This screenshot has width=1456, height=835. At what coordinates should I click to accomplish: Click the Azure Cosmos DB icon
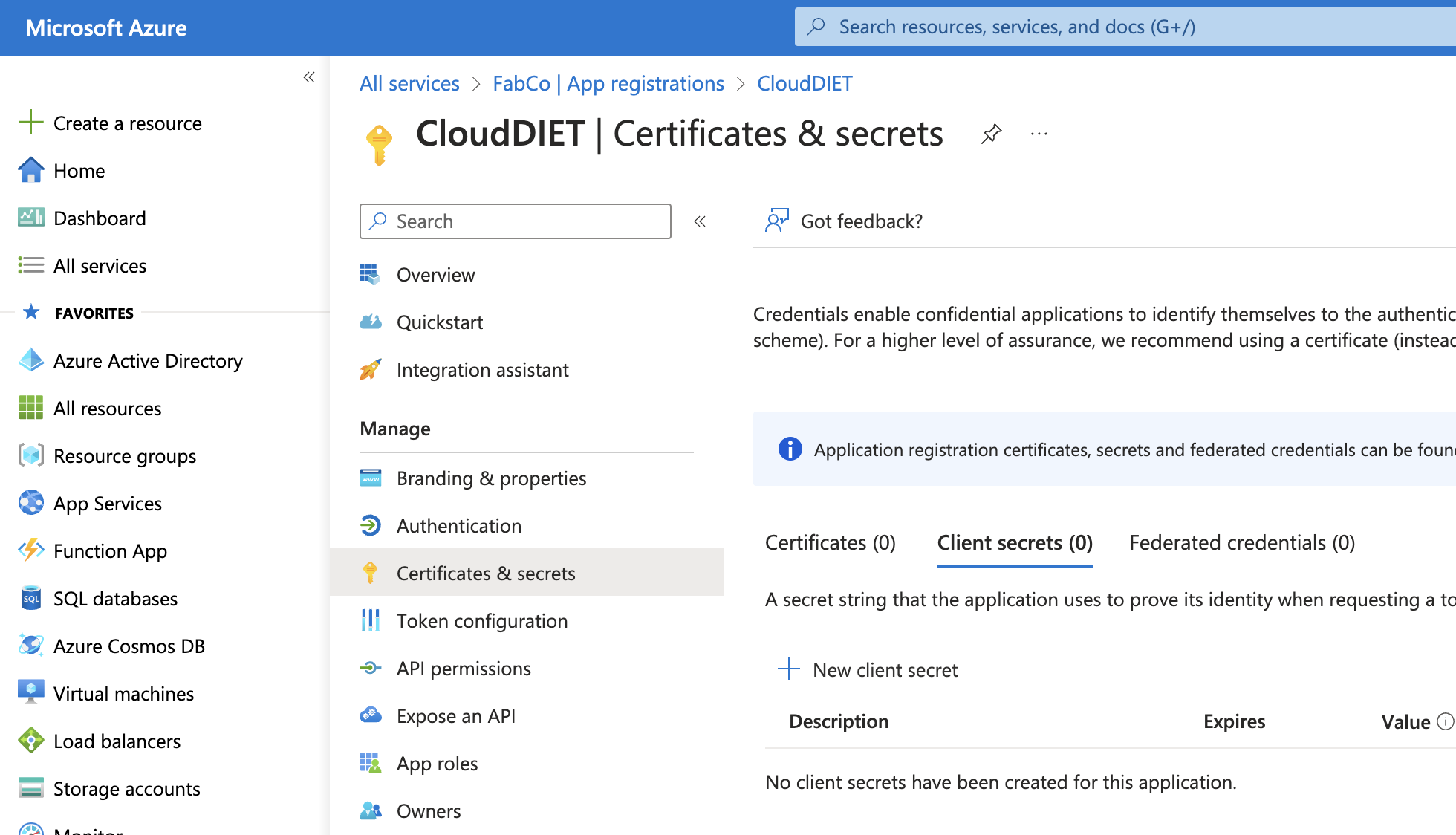coord(30,646)
